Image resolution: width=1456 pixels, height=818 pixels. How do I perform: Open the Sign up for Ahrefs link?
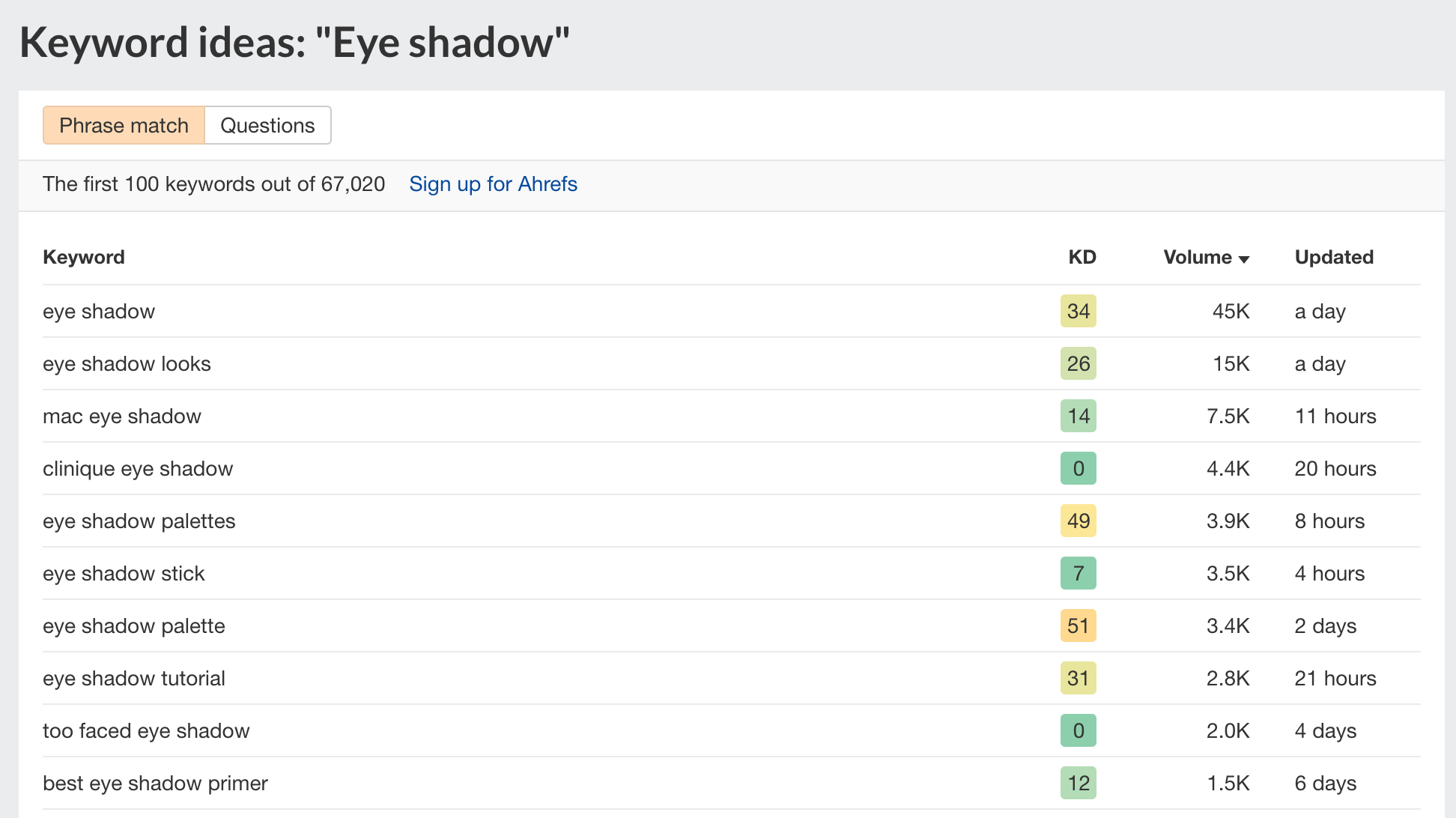pos(493,184)
